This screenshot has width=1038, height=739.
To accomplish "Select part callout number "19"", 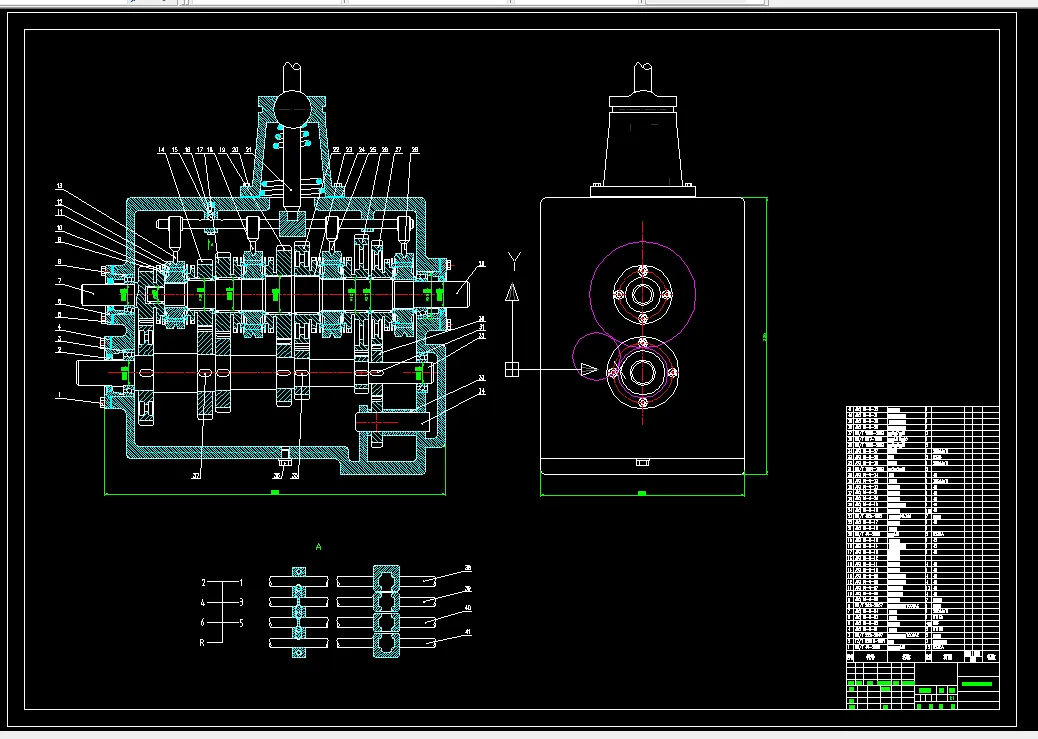I will (222, 150).
